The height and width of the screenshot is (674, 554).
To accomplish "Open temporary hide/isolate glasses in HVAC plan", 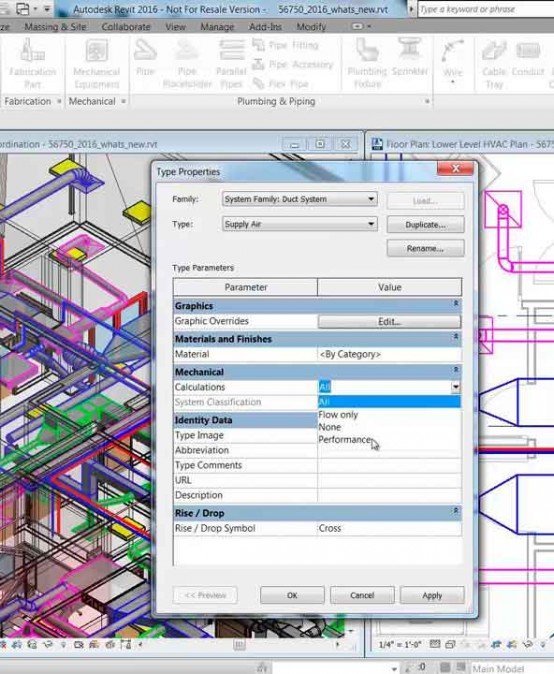I will 528,644.
